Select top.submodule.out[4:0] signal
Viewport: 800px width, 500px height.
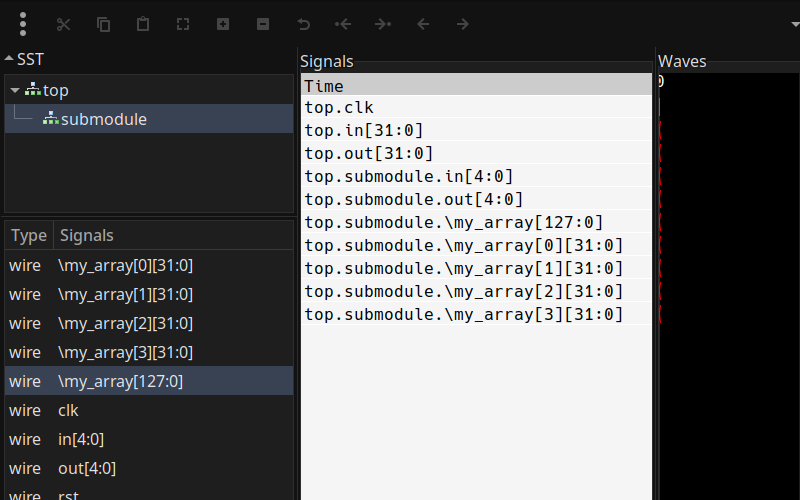pos(477,199)
